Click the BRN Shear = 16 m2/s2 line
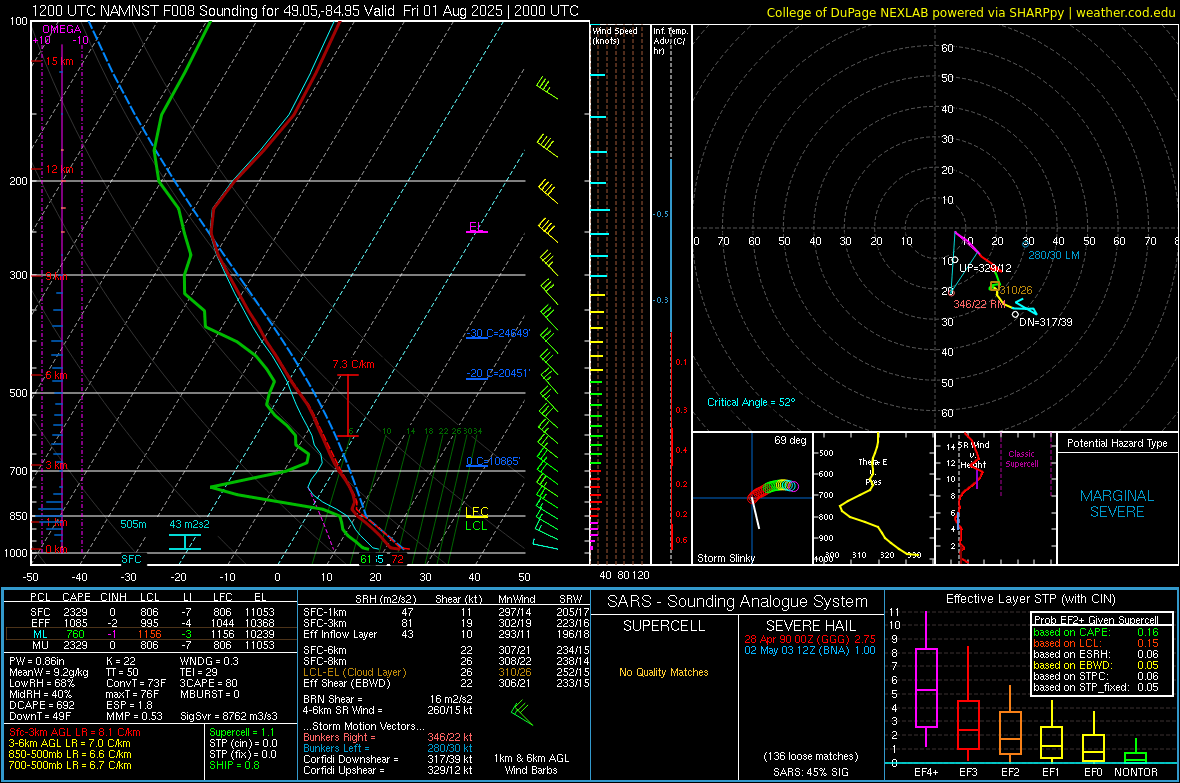This screenshot has height=783, width=1180. pyautogui.click(x=388, y=699)
